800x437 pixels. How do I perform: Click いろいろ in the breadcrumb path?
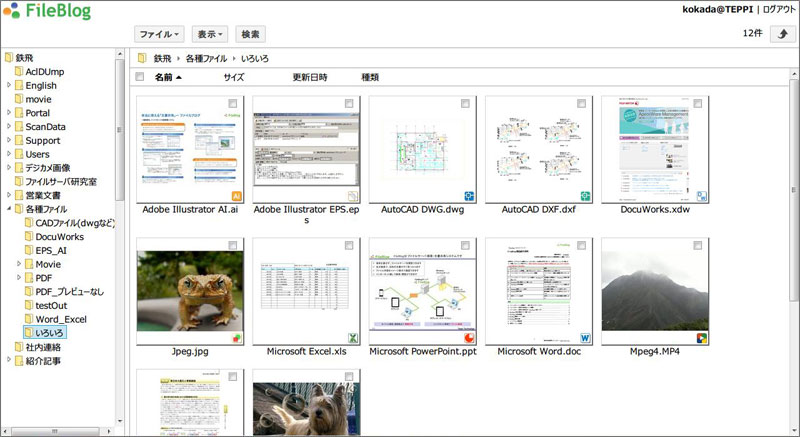pos(255,59)
